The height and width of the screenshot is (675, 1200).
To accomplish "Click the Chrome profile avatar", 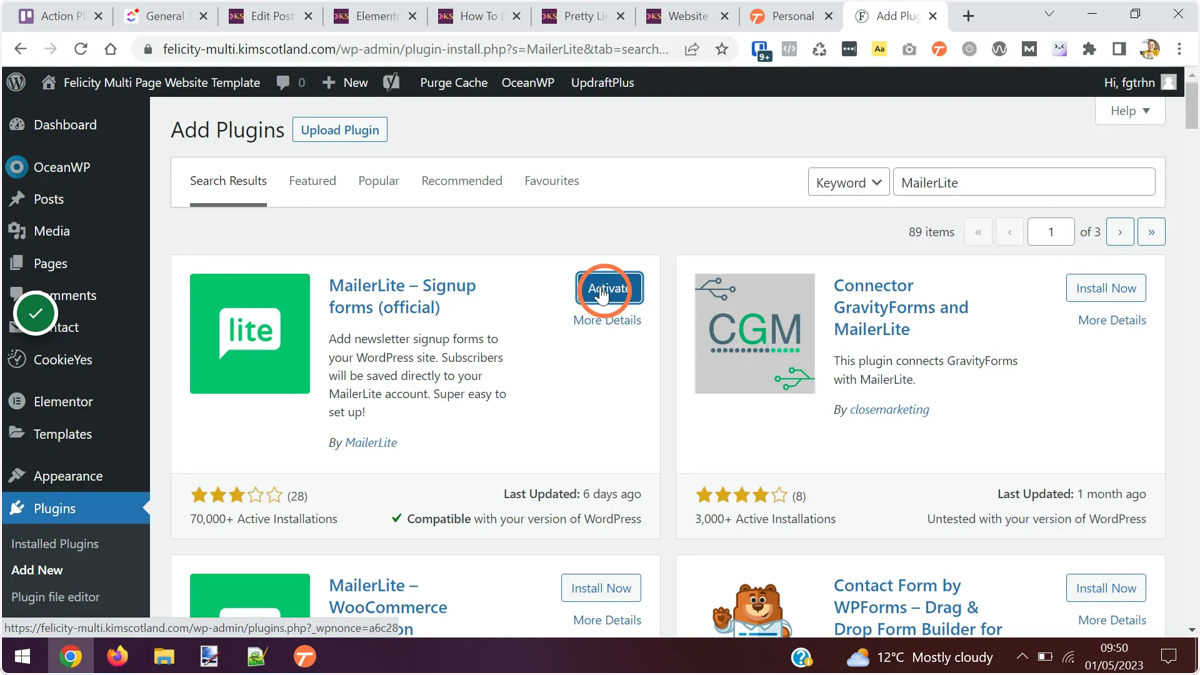I will pyautogui.click(x=1150, y=49).
